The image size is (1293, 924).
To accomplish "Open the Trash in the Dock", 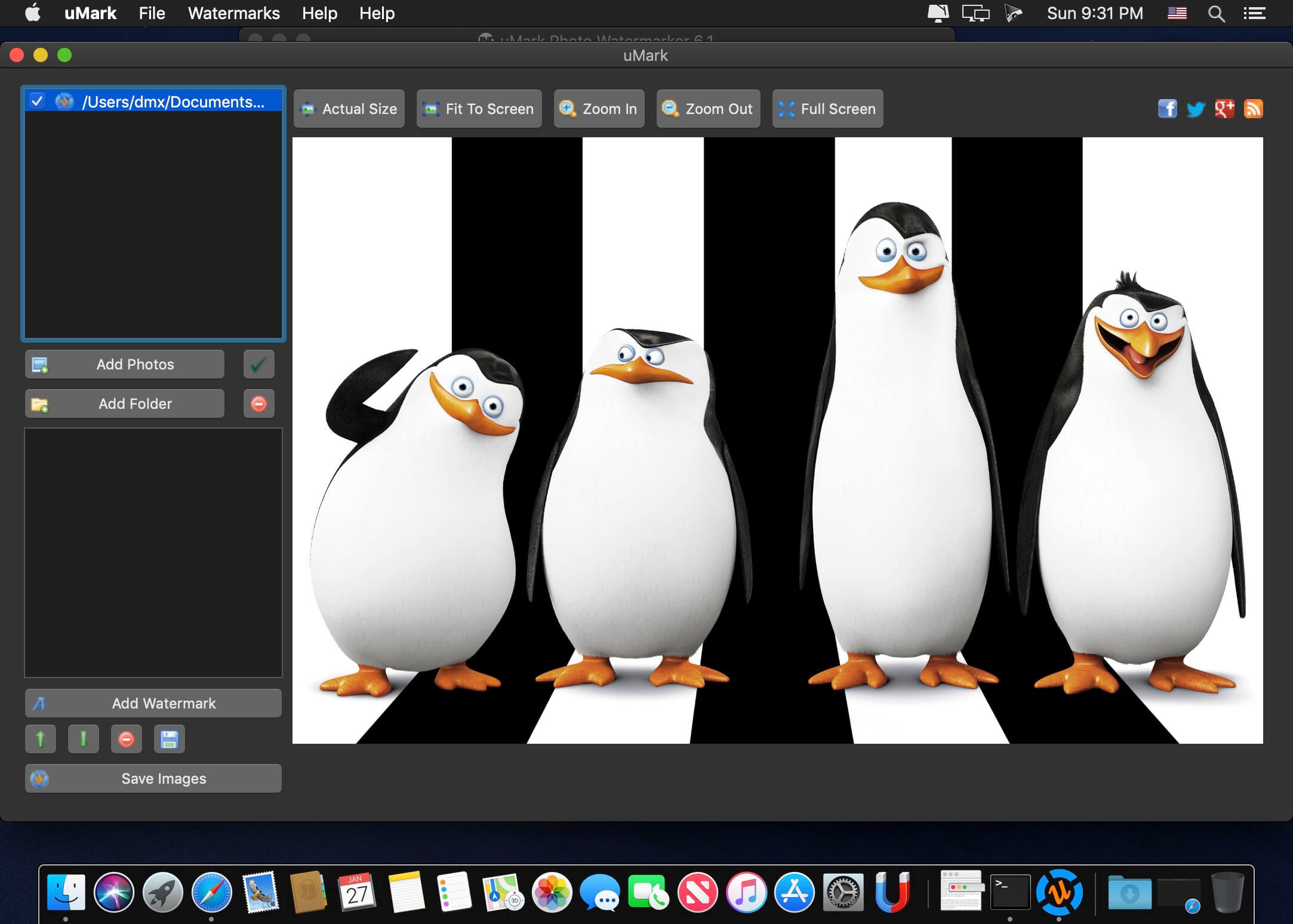I will pyautogui.click(x=1227, y=892).
